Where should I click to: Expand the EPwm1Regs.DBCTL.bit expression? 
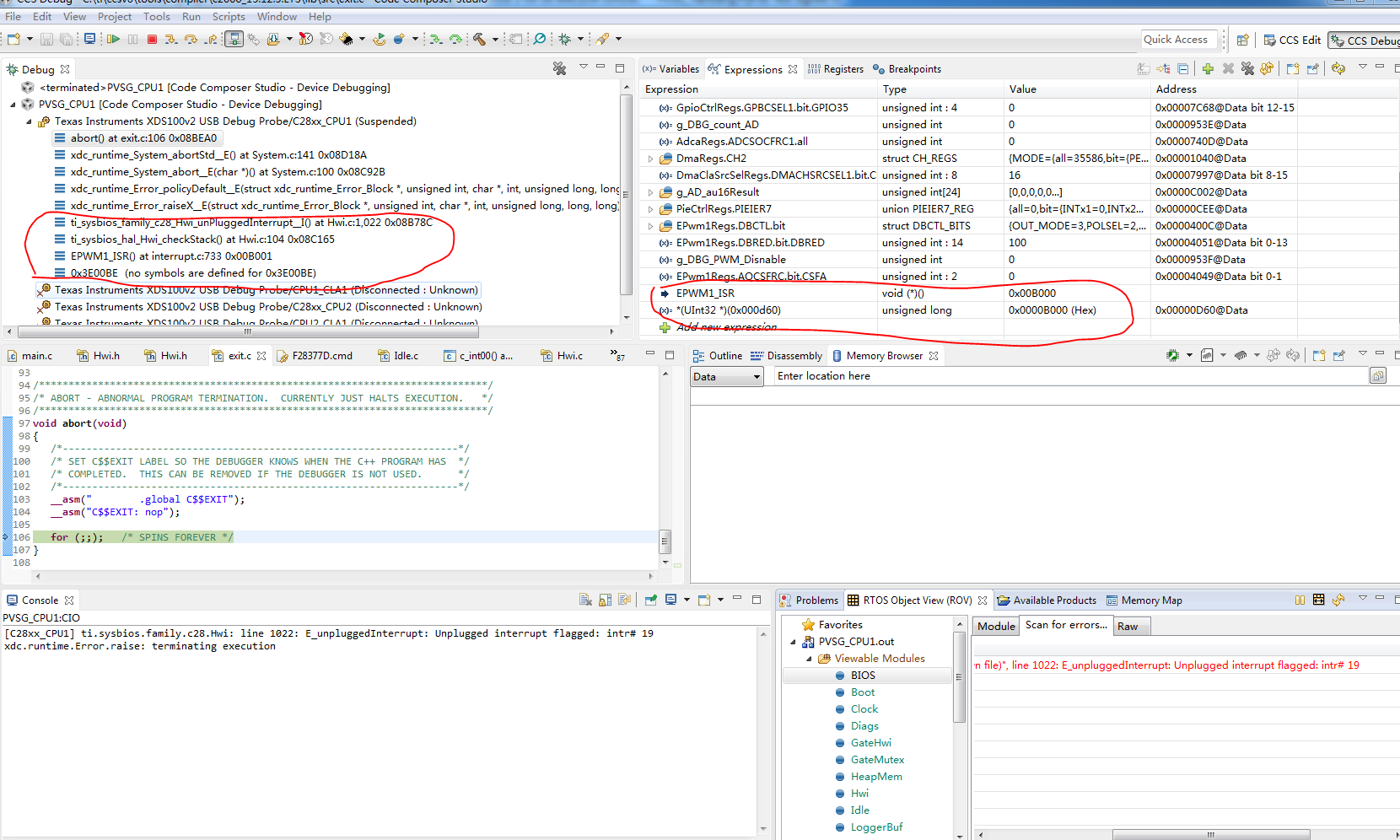(650, 226)
